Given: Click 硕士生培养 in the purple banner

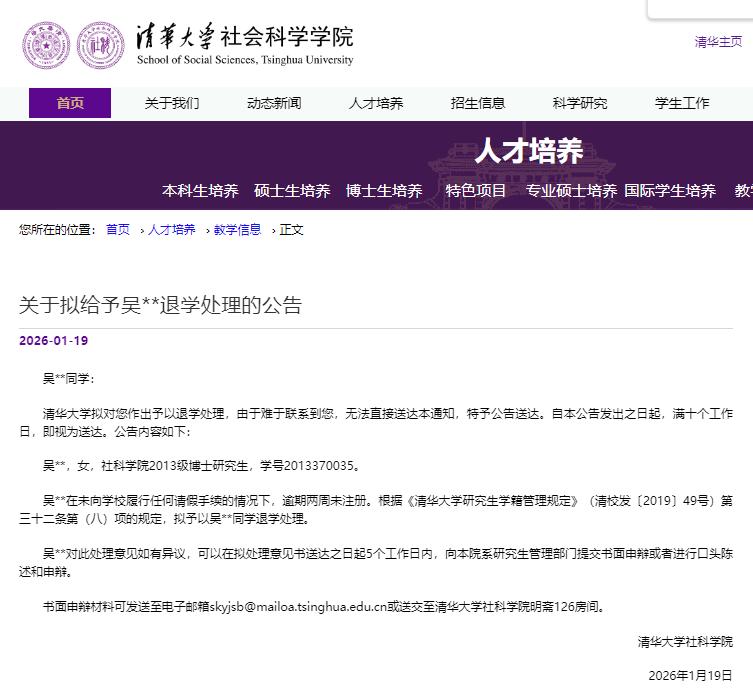Looking at the screenshot, I should point(292,191).
